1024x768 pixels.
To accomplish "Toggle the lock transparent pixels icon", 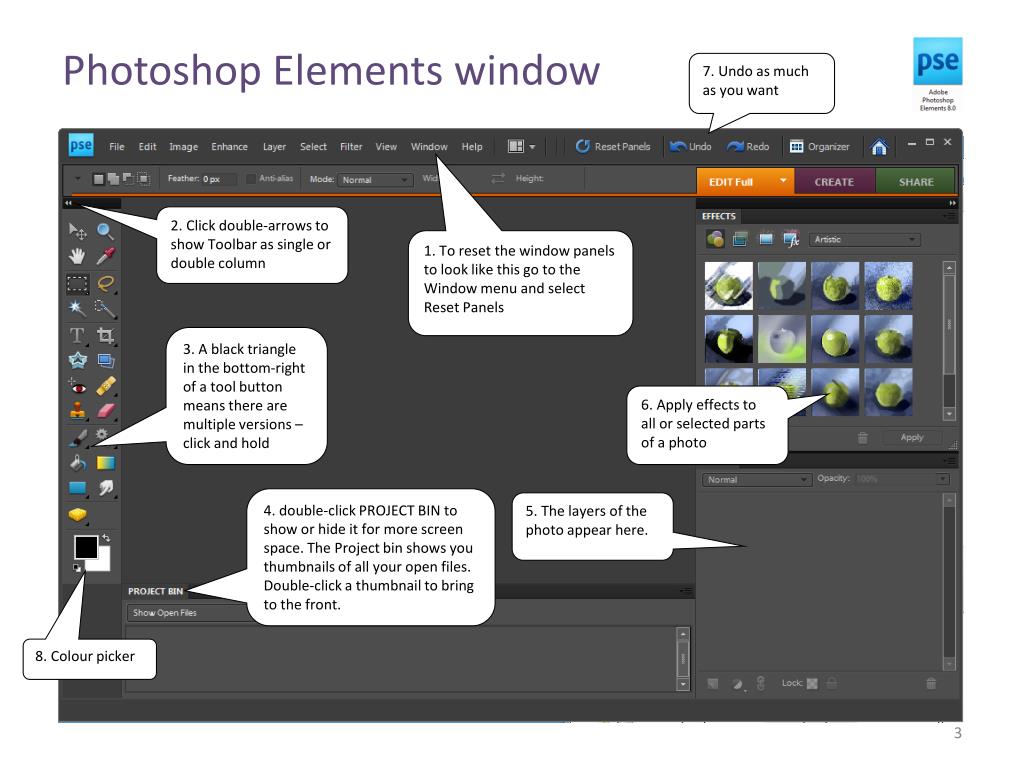I will click(x=812, y=683).
